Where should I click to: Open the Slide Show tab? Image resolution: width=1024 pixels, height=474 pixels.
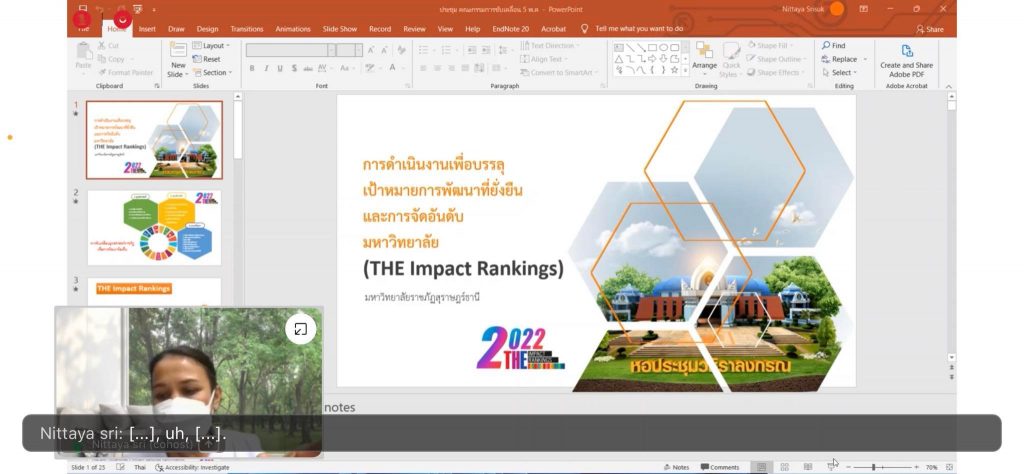[x=340, y=29]
